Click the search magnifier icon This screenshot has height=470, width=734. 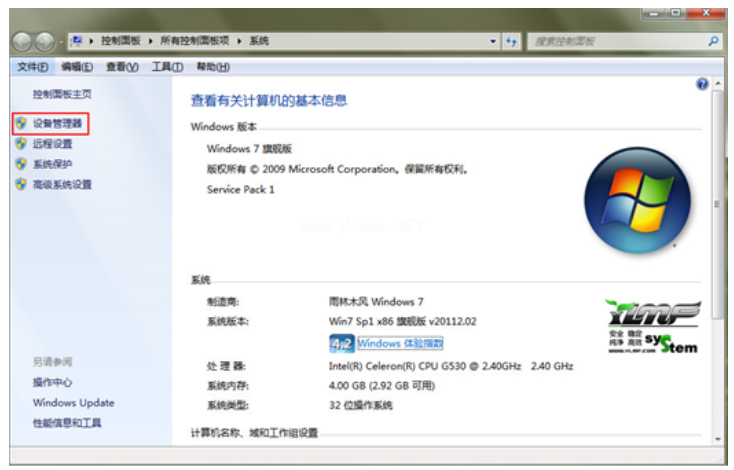[x=713, y=42]
